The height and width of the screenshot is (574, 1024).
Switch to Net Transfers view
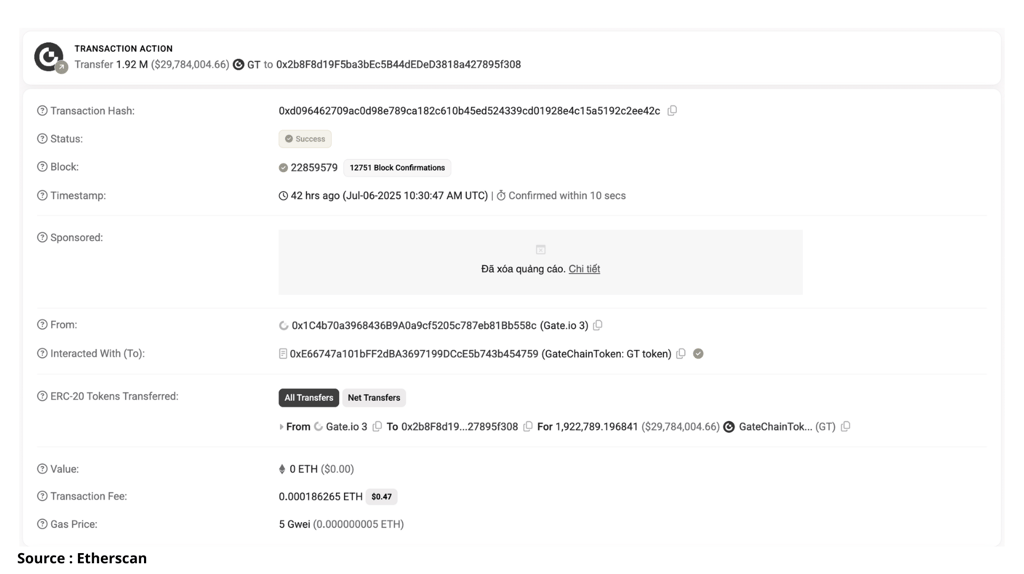click(374, 397)
